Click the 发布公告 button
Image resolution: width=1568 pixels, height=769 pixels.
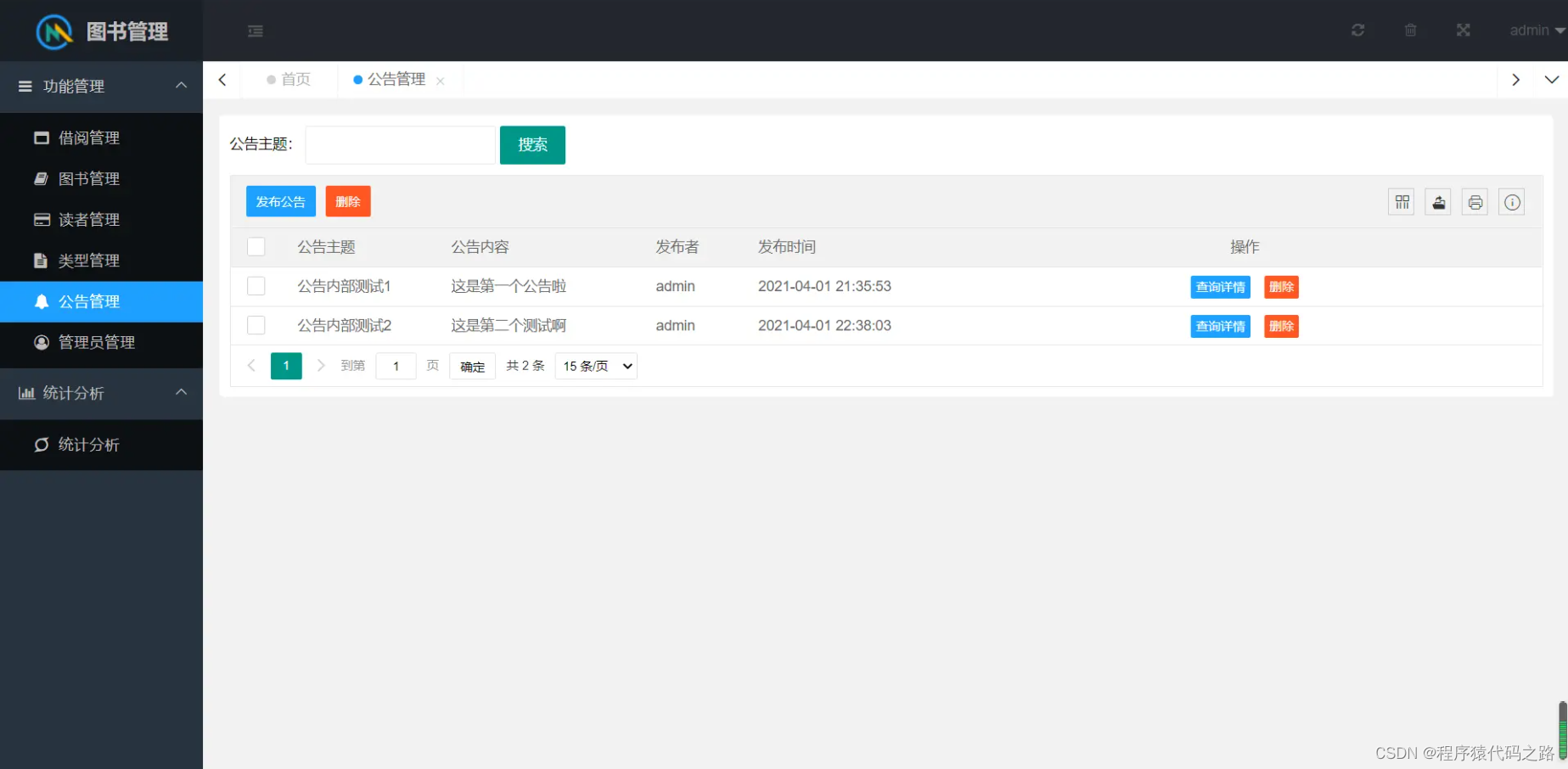tap(280, 201)
